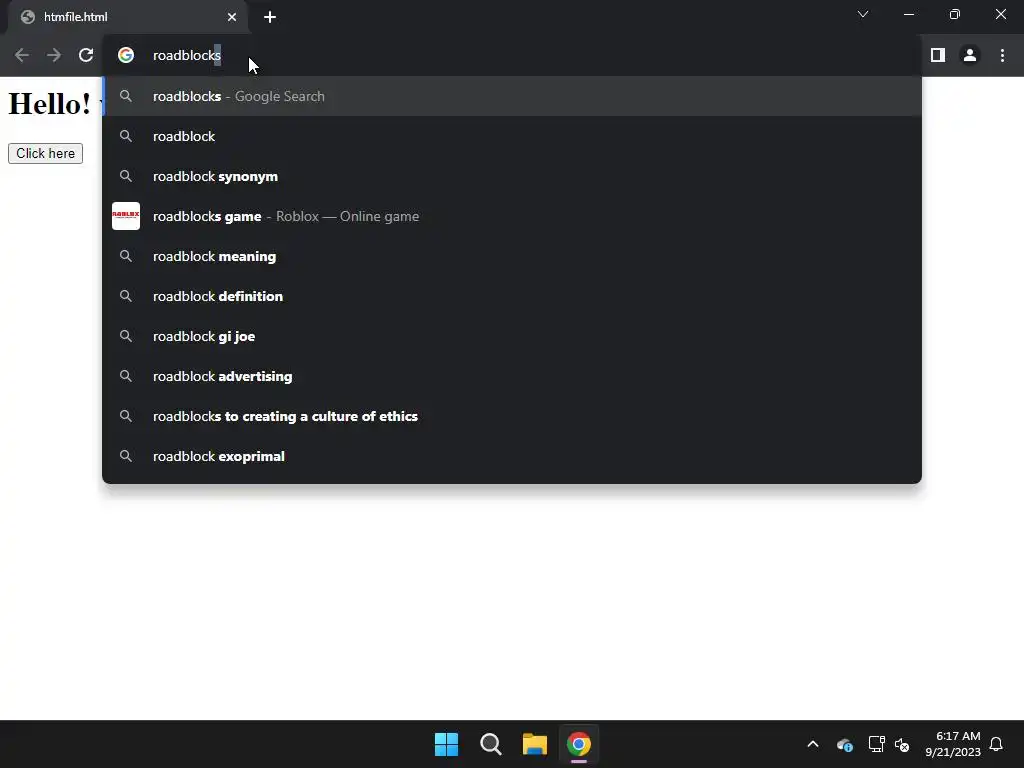Select the 'roadblocks game' Roblox suggestion

pyautogui.click(x=512, y=216)
